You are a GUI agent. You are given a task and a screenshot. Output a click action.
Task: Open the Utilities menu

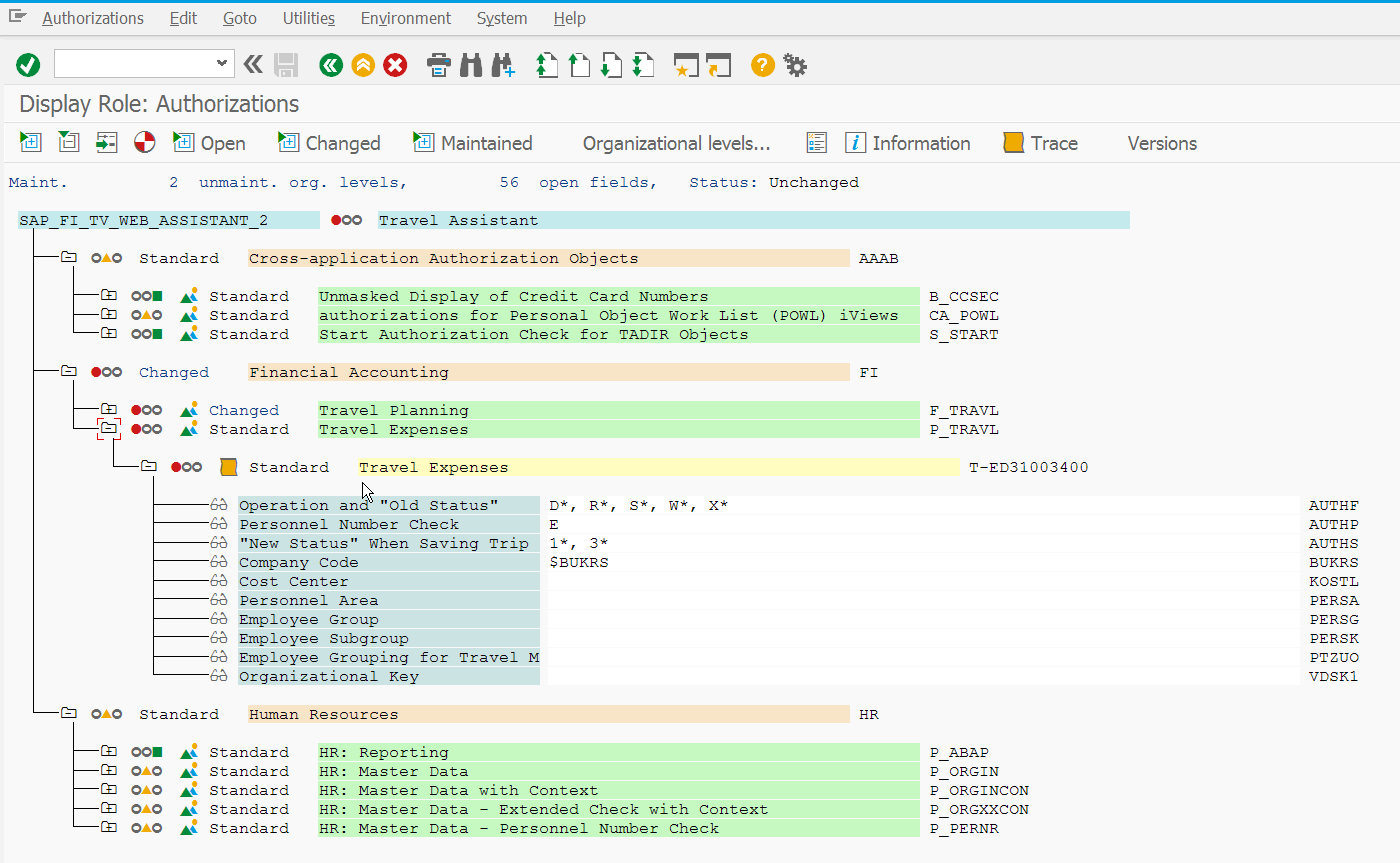pos(309,18)
